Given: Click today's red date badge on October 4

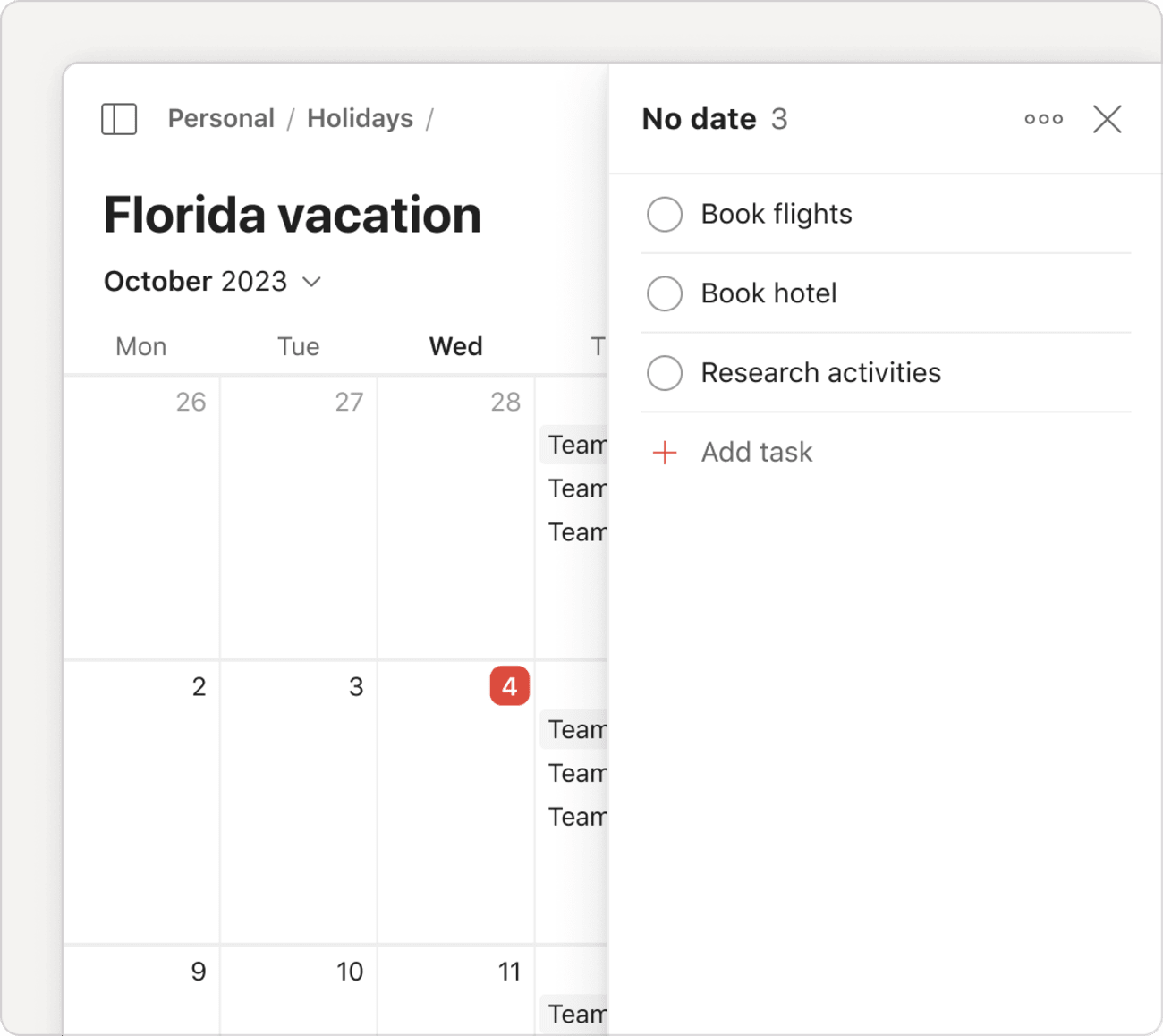Looking at the screenshot, I should 508,686.
